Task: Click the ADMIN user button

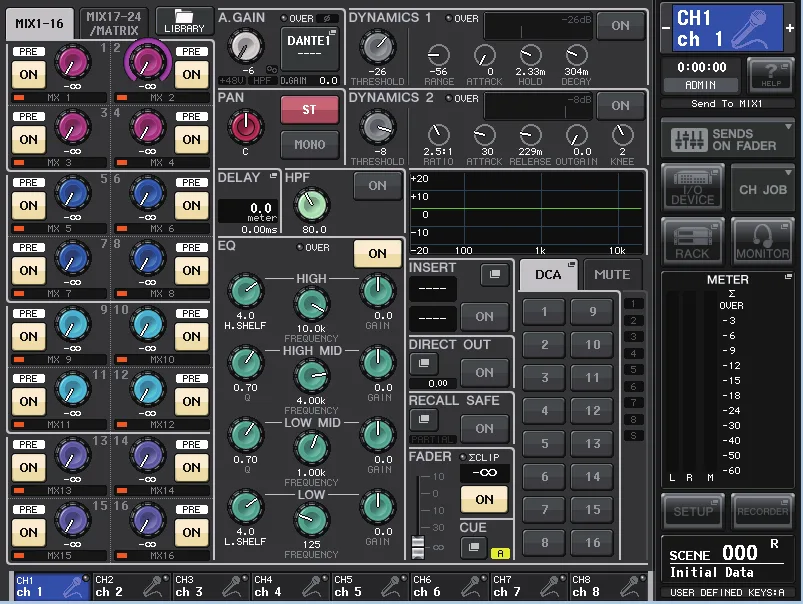Action: pos(701,85)
